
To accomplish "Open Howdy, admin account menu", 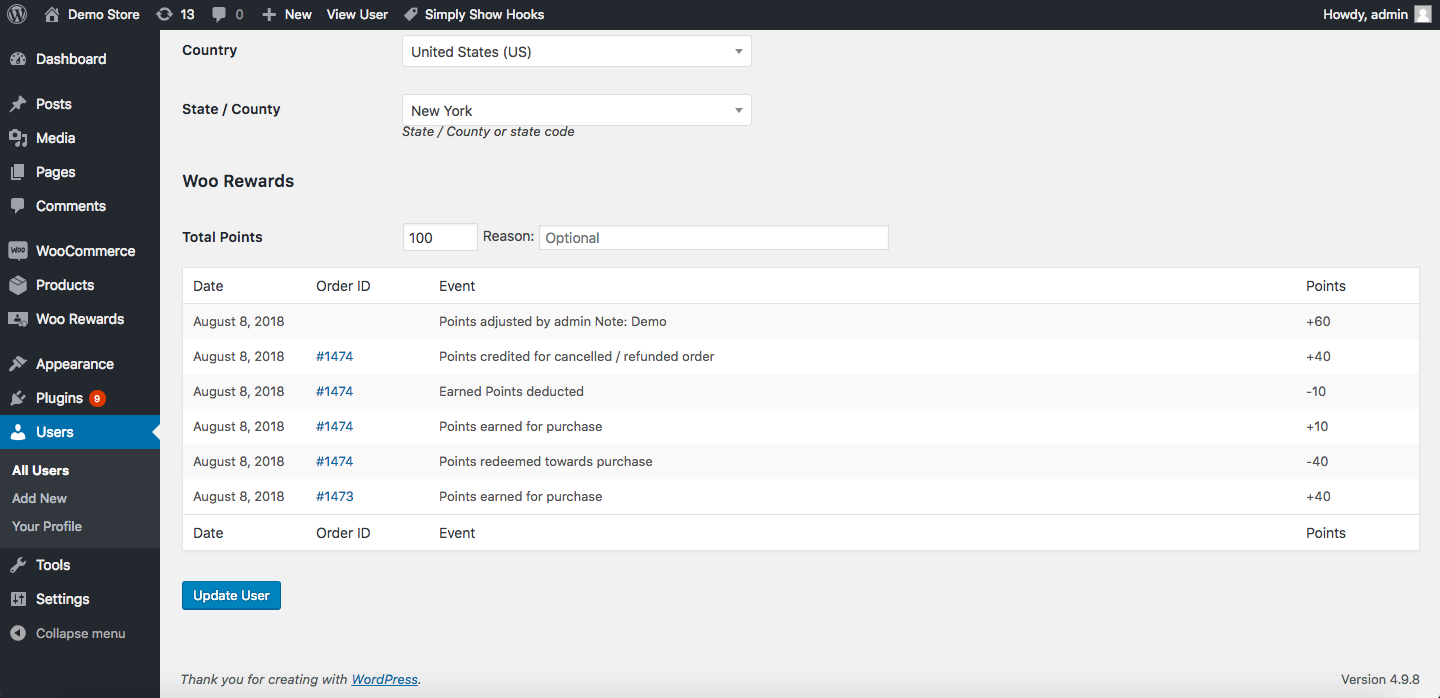I will point(1377,14).
